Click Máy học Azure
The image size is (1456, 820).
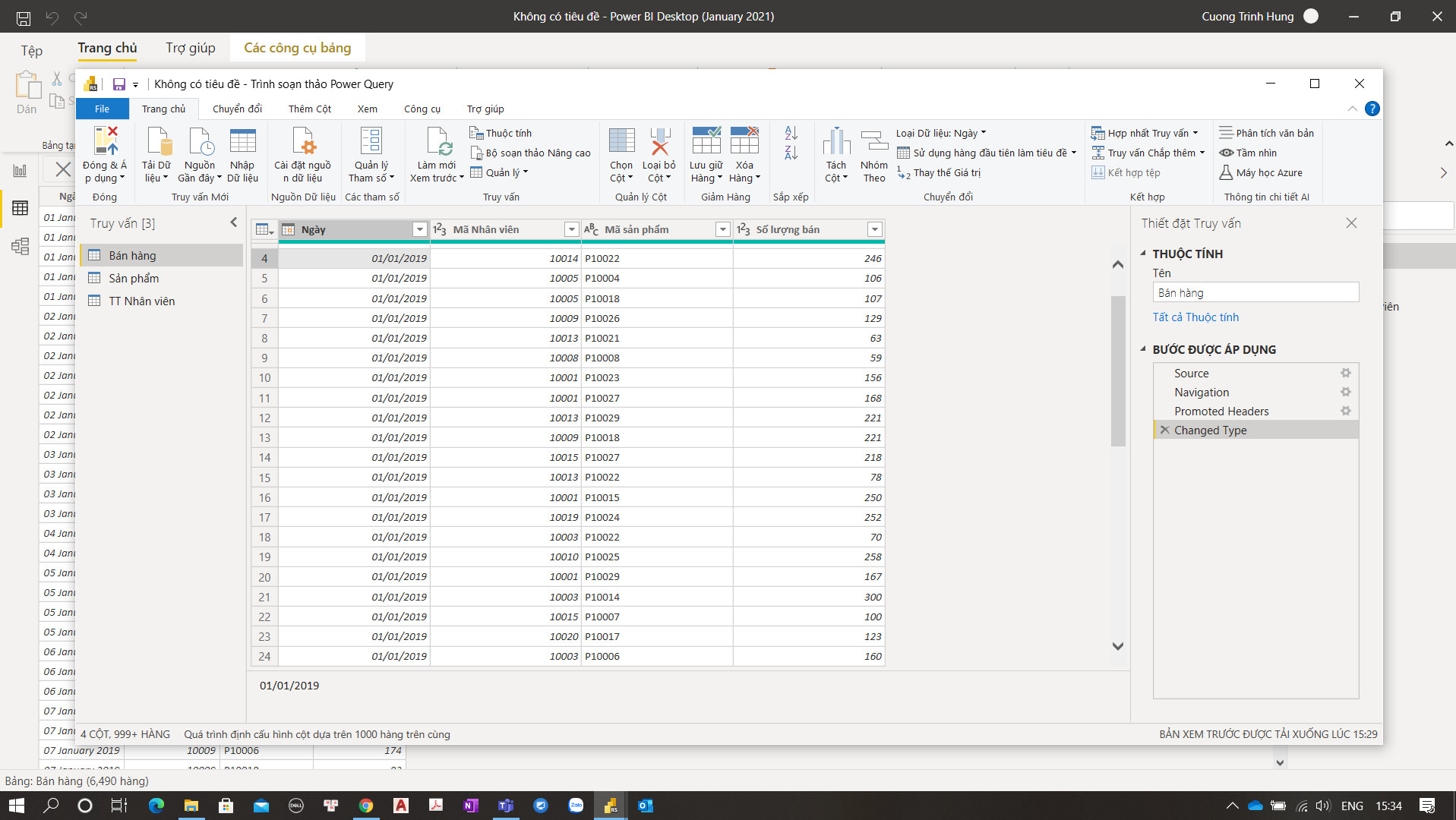[1261, 172]
